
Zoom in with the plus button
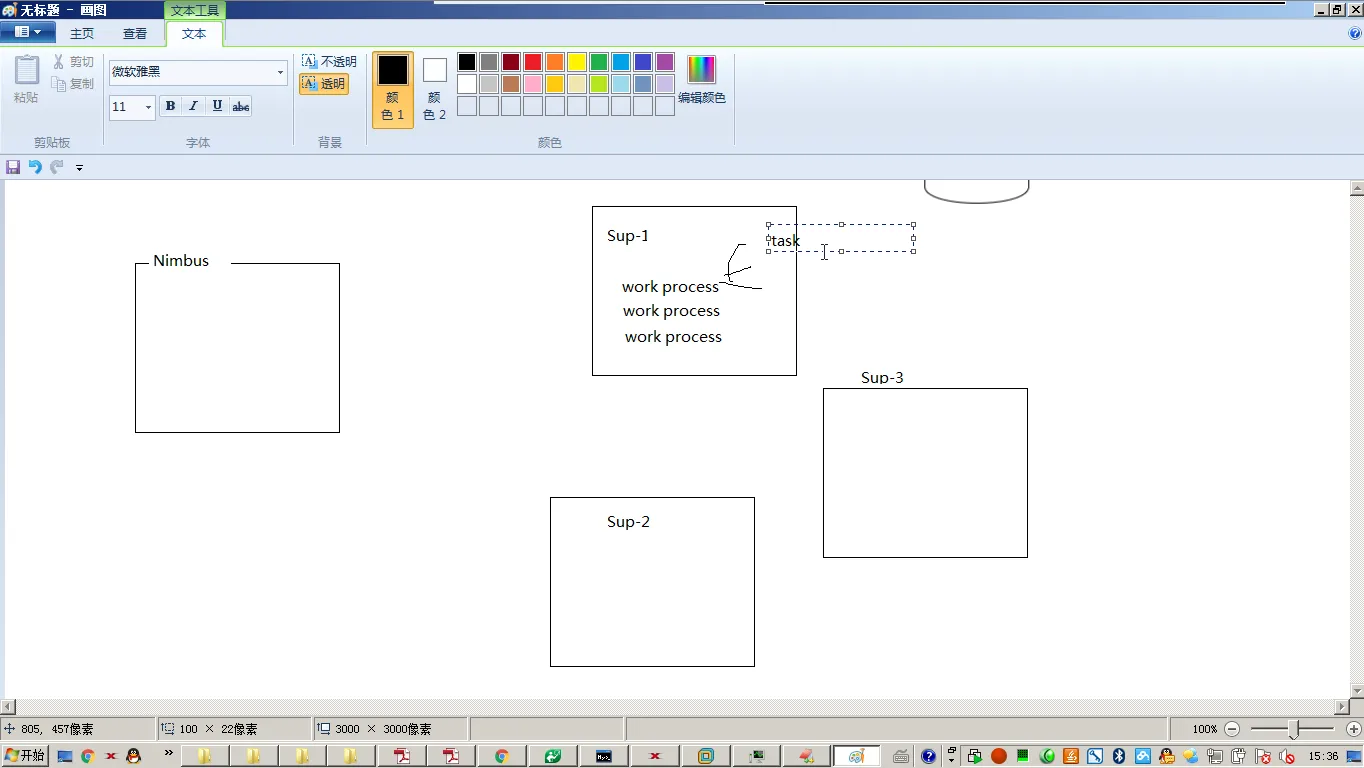click(1354, 729)
